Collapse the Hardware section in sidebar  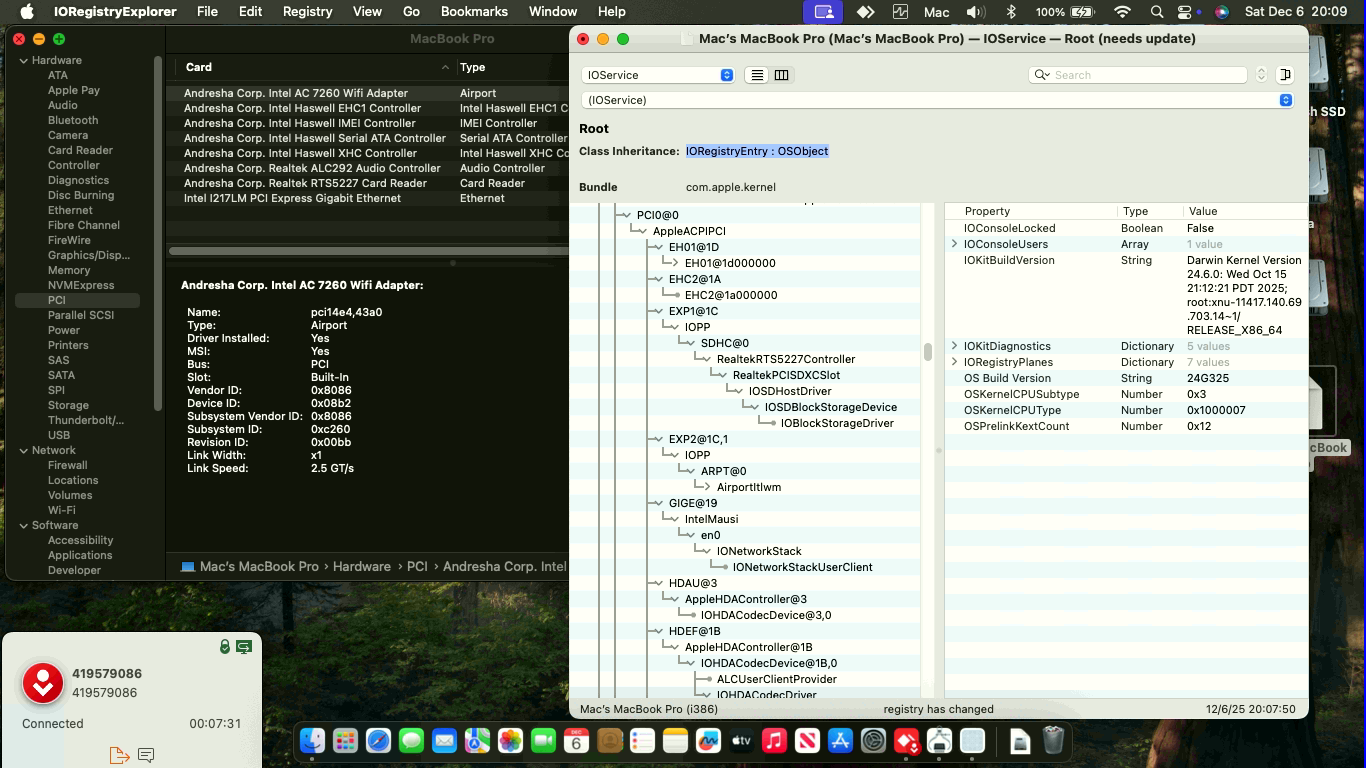tap(23, 60)
